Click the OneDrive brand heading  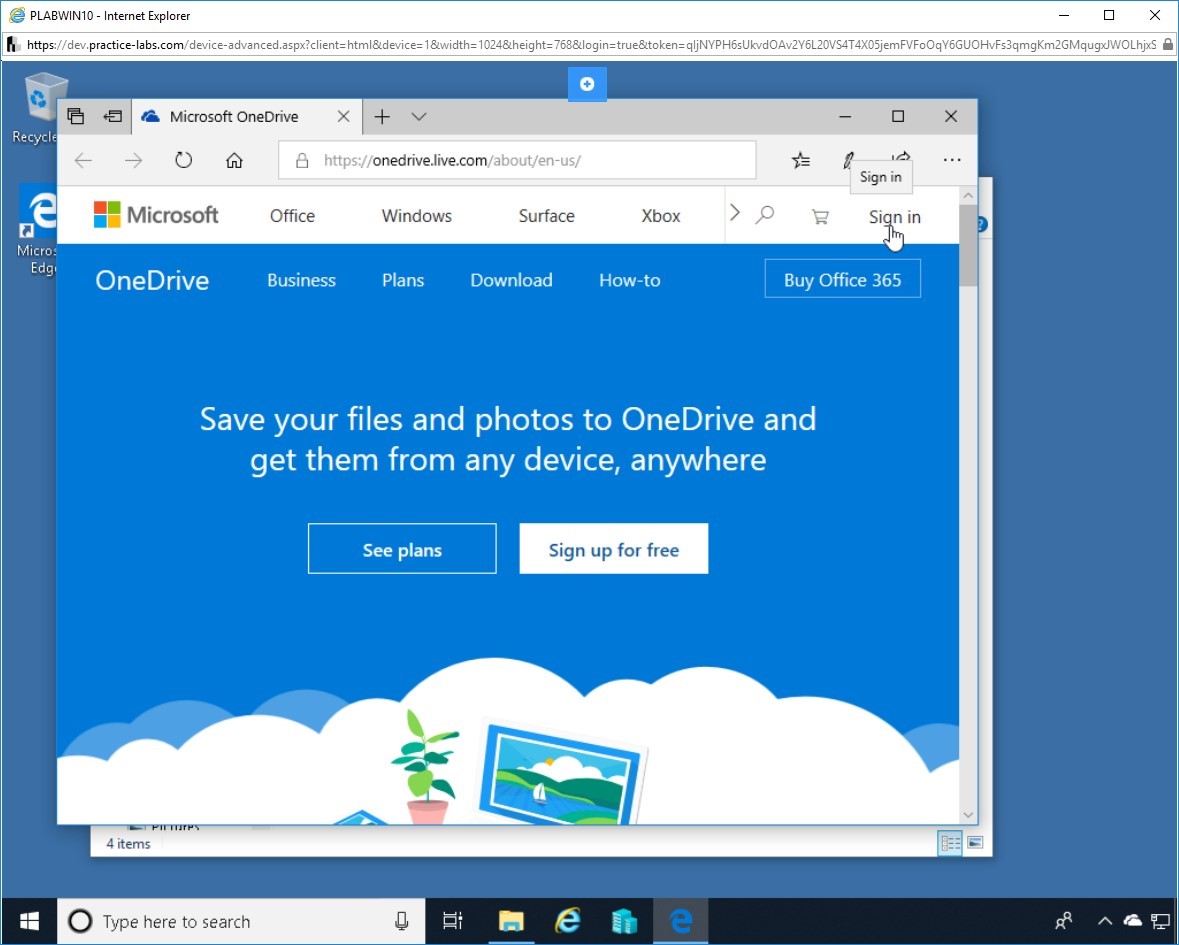[152, 280]
